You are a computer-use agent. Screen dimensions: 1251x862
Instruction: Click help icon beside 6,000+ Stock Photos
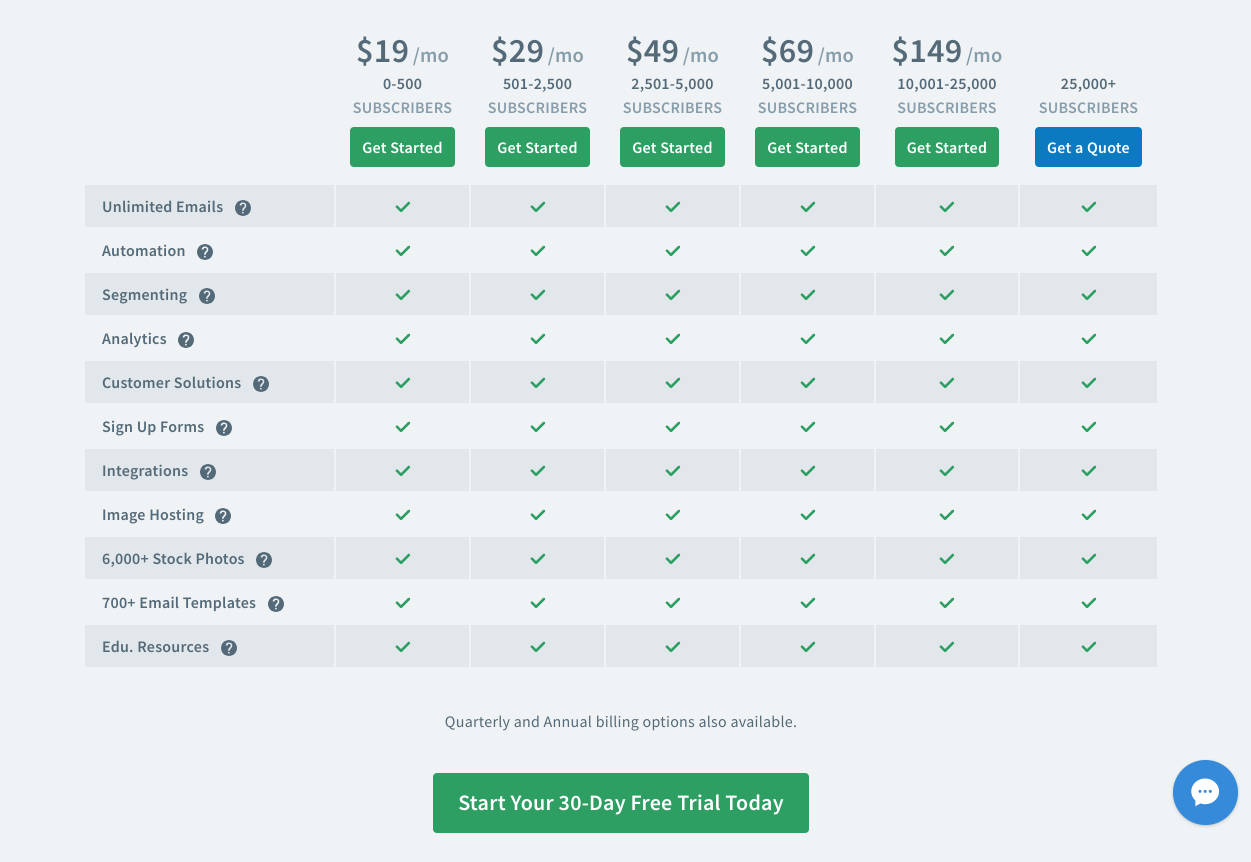point(264,560)
